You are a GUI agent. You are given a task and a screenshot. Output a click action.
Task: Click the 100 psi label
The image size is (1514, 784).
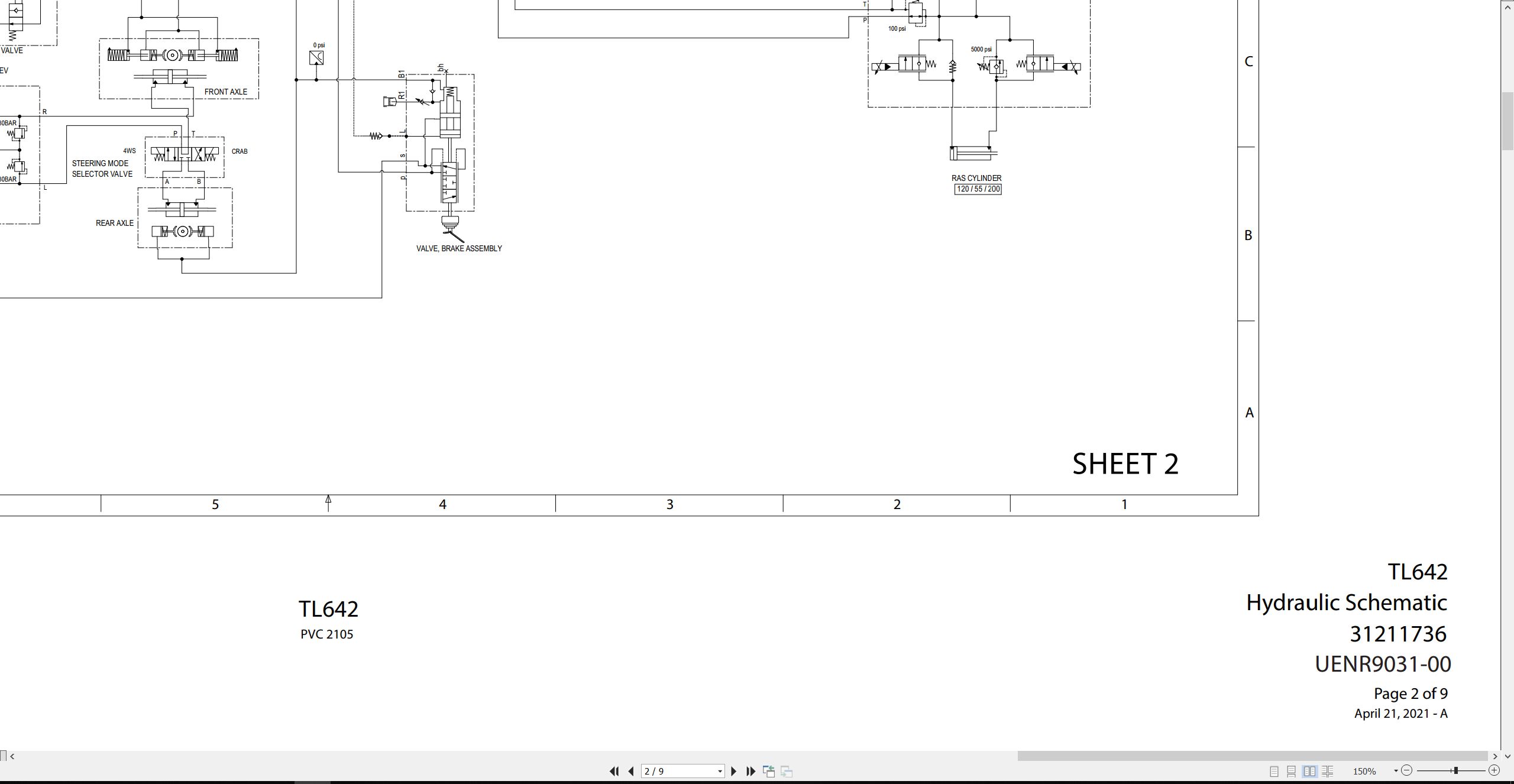(897, 28)
